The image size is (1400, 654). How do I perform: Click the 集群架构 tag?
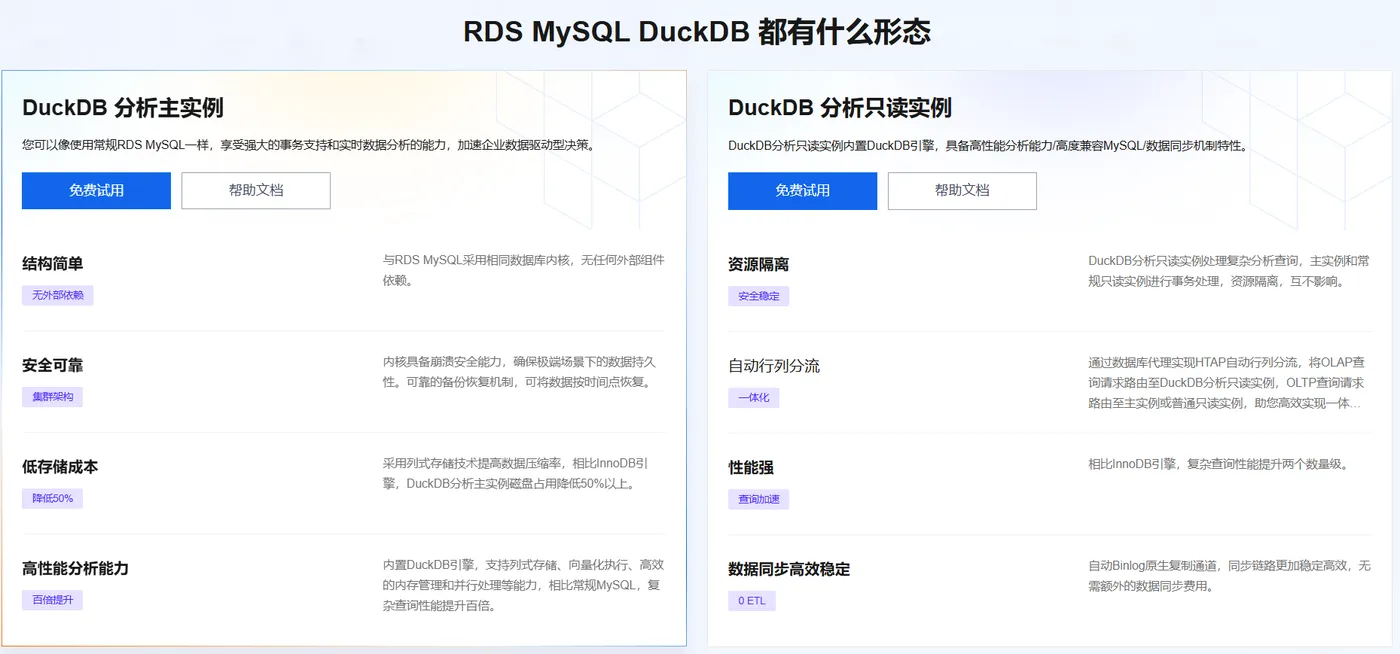[x=52, y=397]
